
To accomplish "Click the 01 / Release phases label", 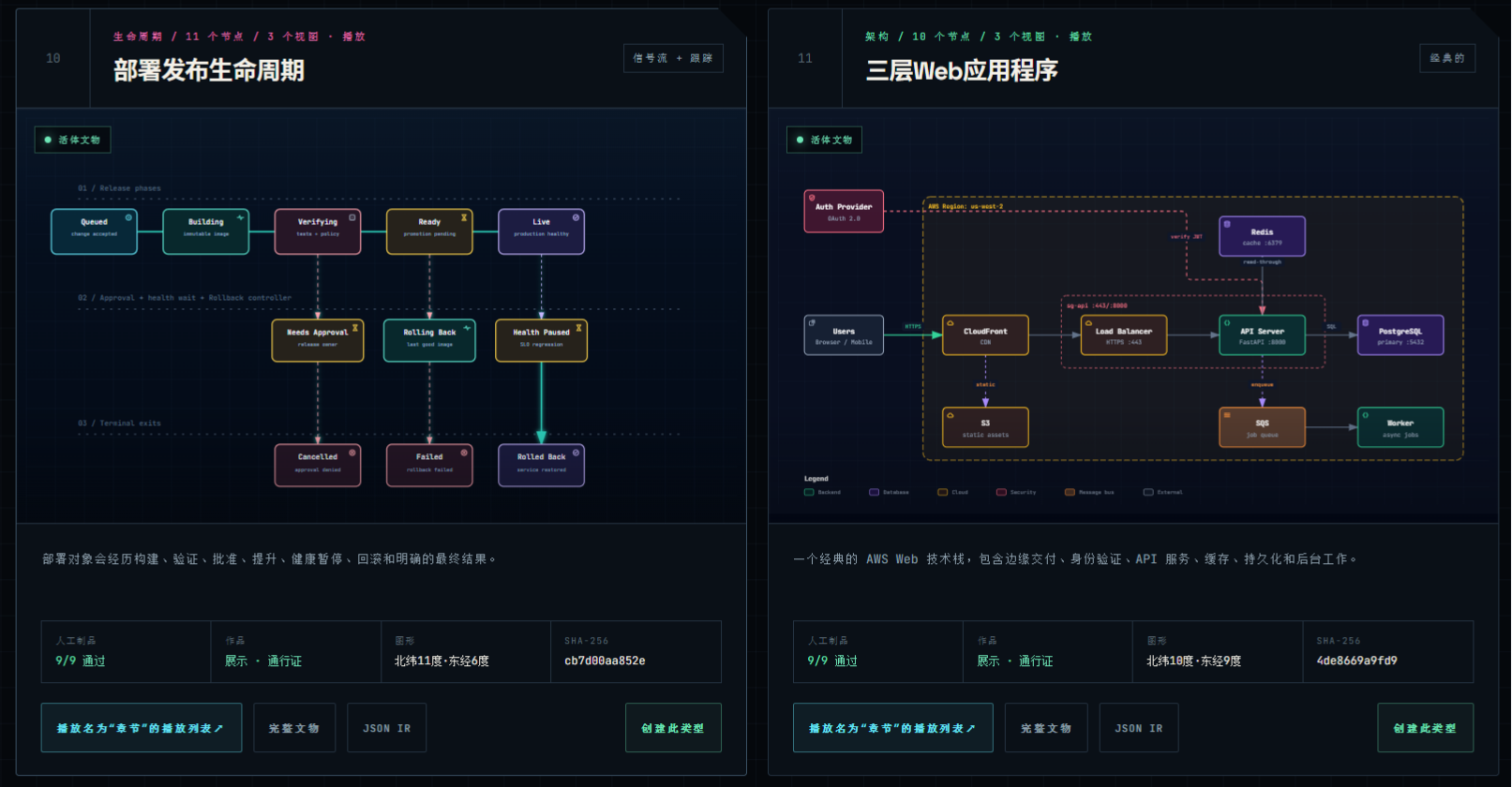I will coord(119,188).
